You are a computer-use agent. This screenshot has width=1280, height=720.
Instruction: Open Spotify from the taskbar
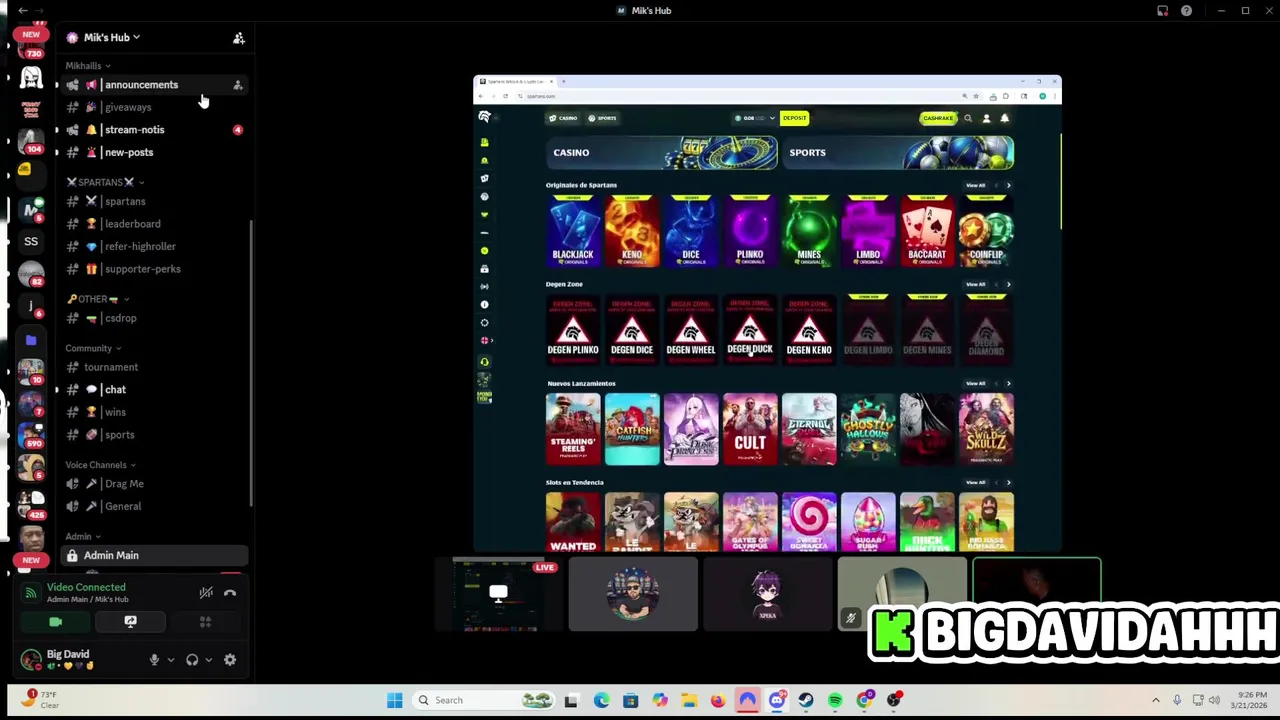[835, 700]
